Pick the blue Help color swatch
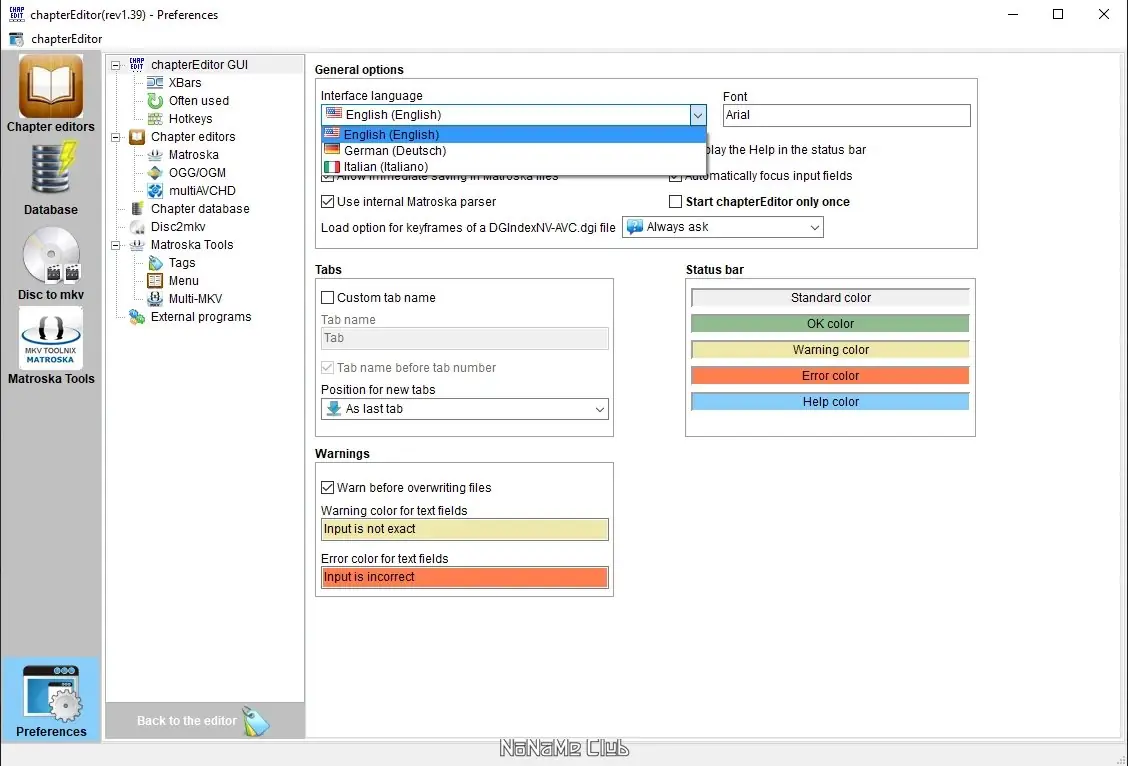Screen dimensions: 1128x766 click(830, 401)
